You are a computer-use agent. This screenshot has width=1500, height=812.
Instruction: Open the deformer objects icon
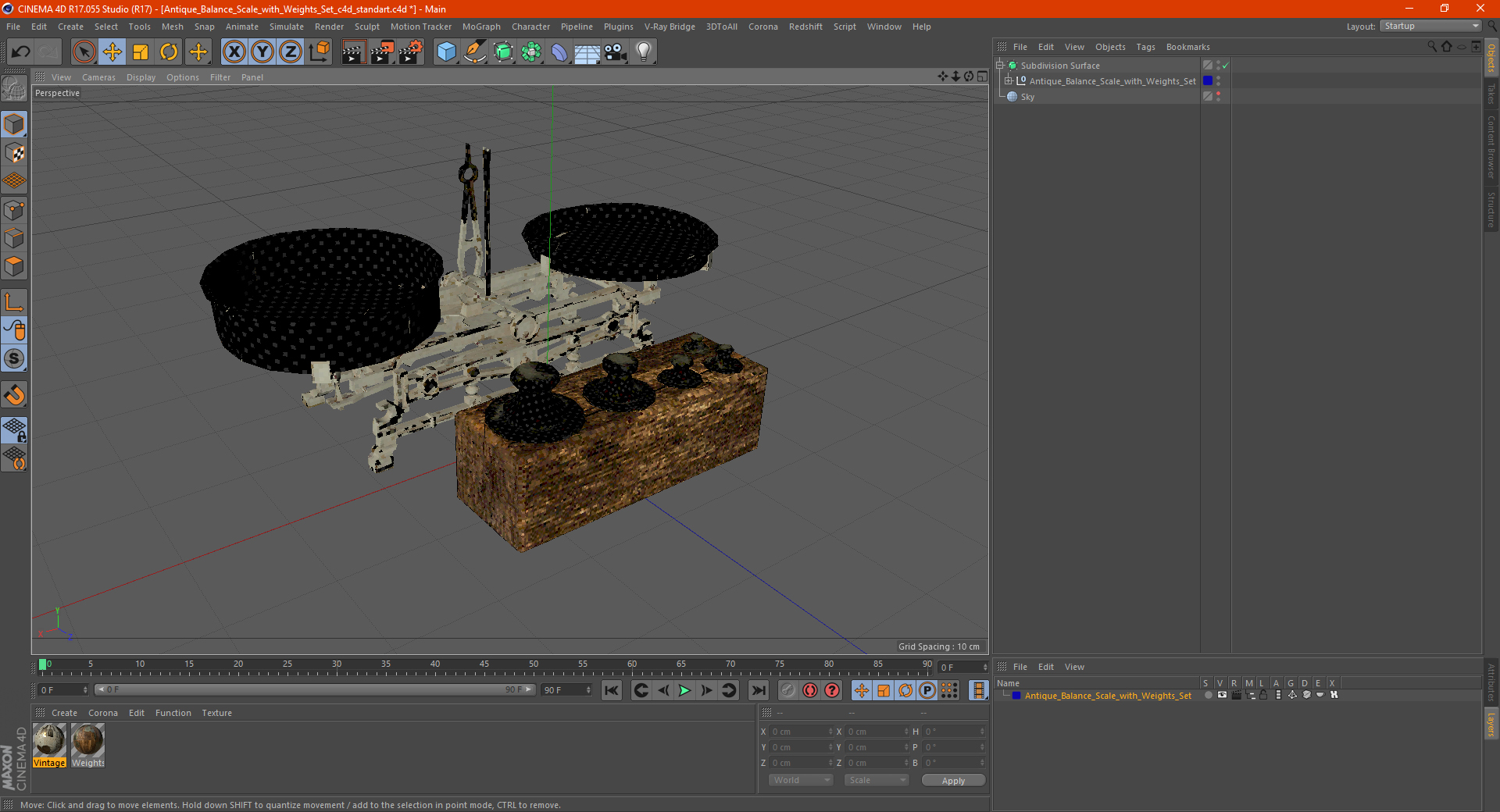[559, 52]
